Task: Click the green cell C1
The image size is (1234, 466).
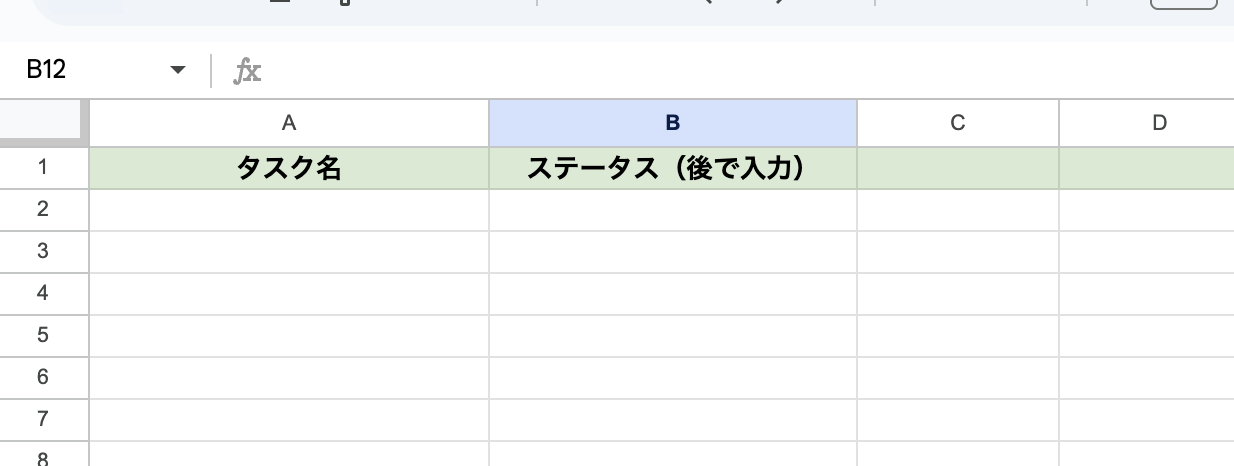Action: tap(957, 168)
